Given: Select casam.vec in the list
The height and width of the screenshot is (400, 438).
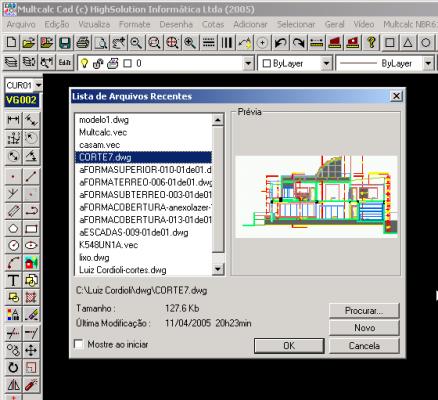Looking at the screenshot, I should pos(144,145).
